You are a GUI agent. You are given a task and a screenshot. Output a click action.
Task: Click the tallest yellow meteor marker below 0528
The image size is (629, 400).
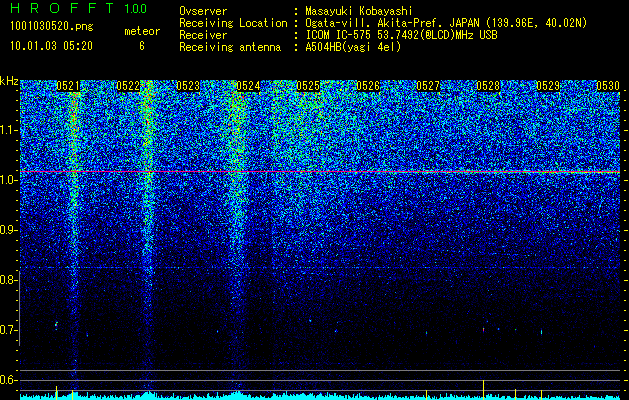(483, 390)
